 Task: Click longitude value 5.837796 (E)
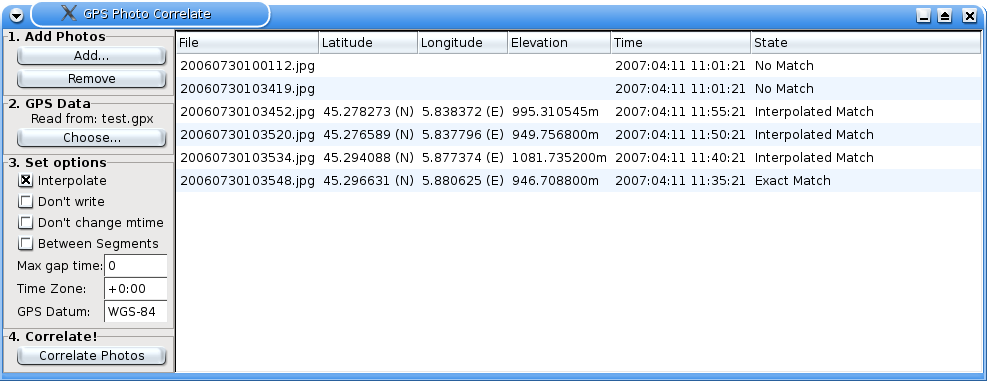[463, 135]
